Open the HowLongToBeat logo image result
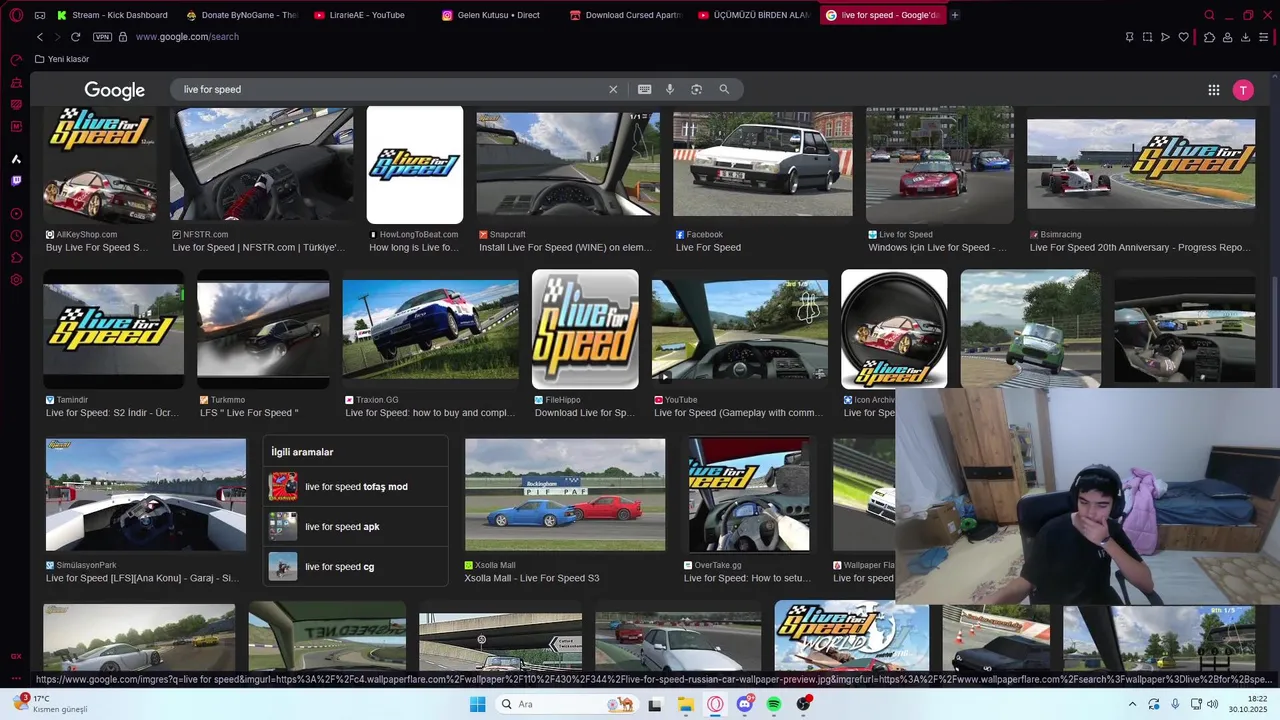Screen dimensions: 1280x720 [x=415, y=165]
